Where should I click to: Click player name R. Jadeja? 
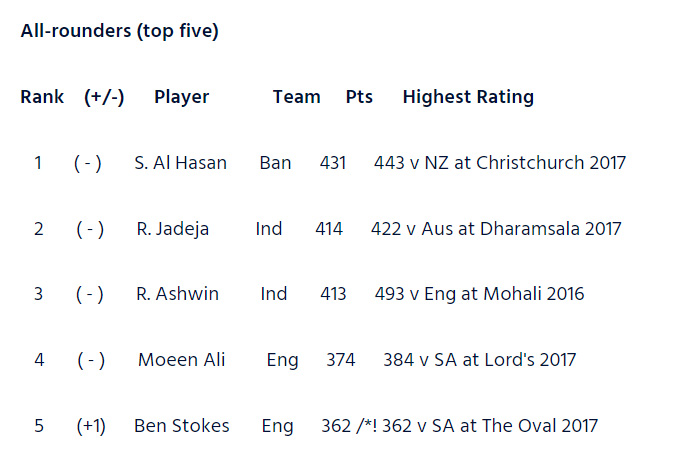click(x=173, y=228)
